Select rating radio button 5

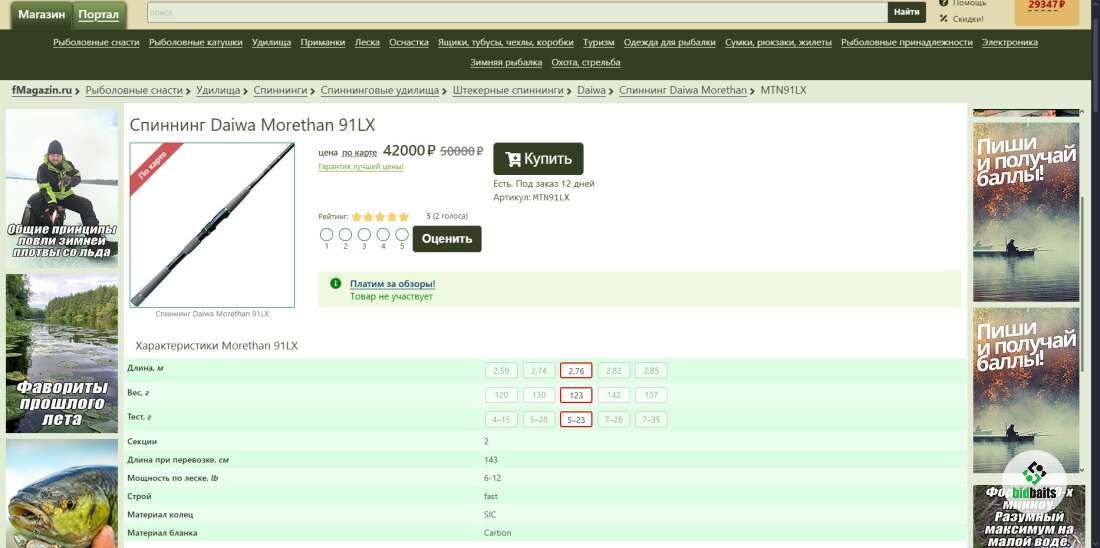click(402, 234)
